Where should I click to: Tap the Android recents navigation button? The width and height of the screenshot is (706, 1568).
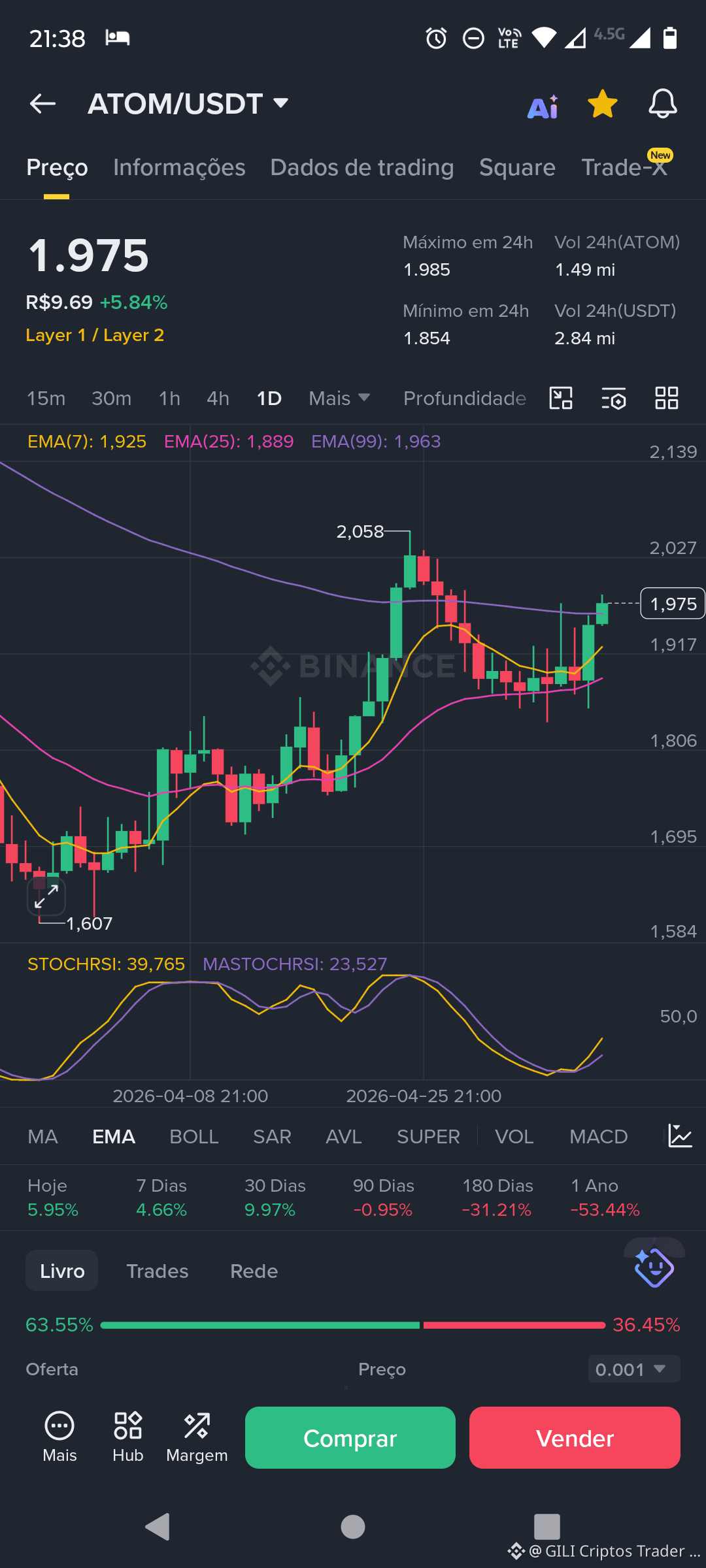[x=547, y=1527]
